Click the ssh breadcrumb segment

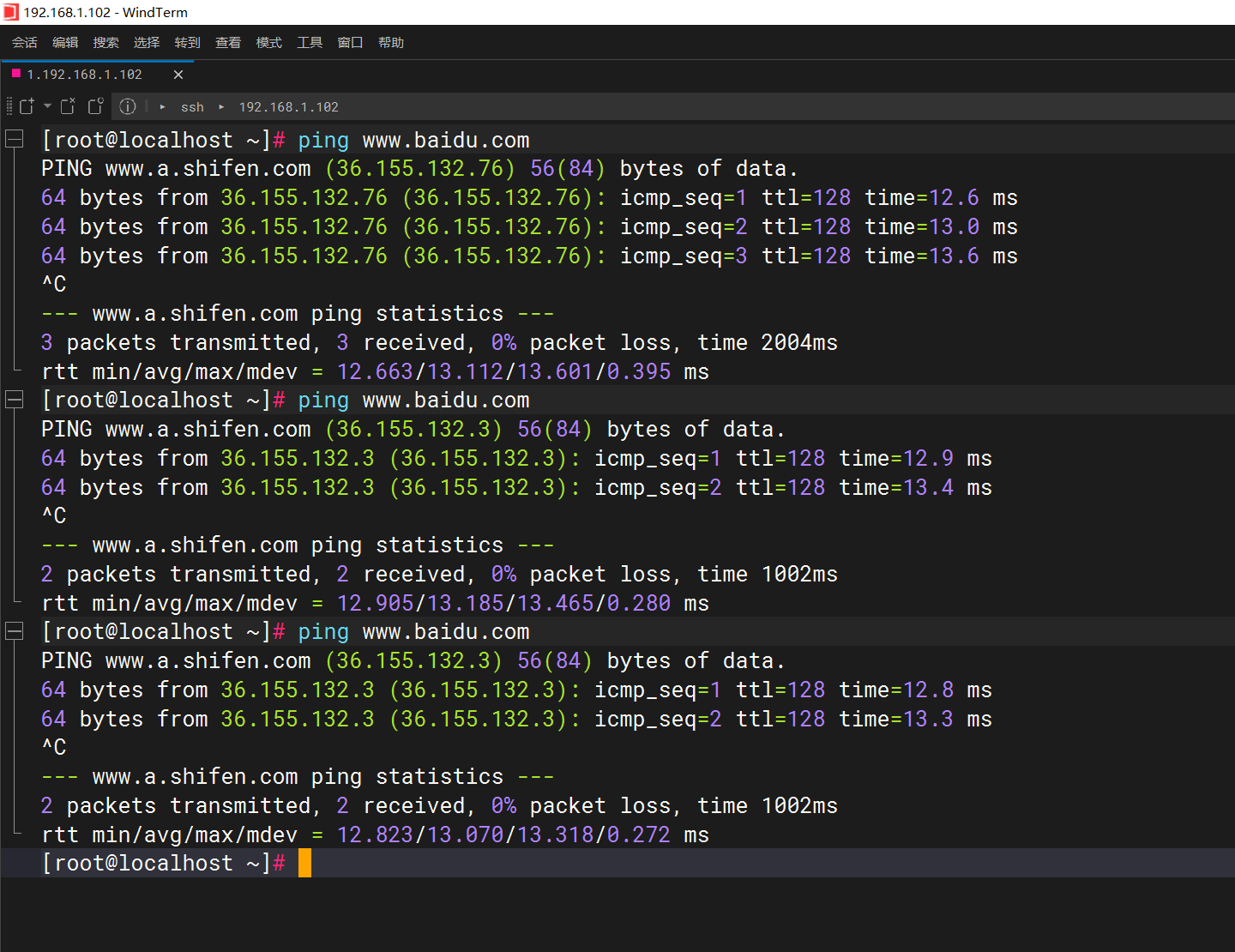pos(192,107)
